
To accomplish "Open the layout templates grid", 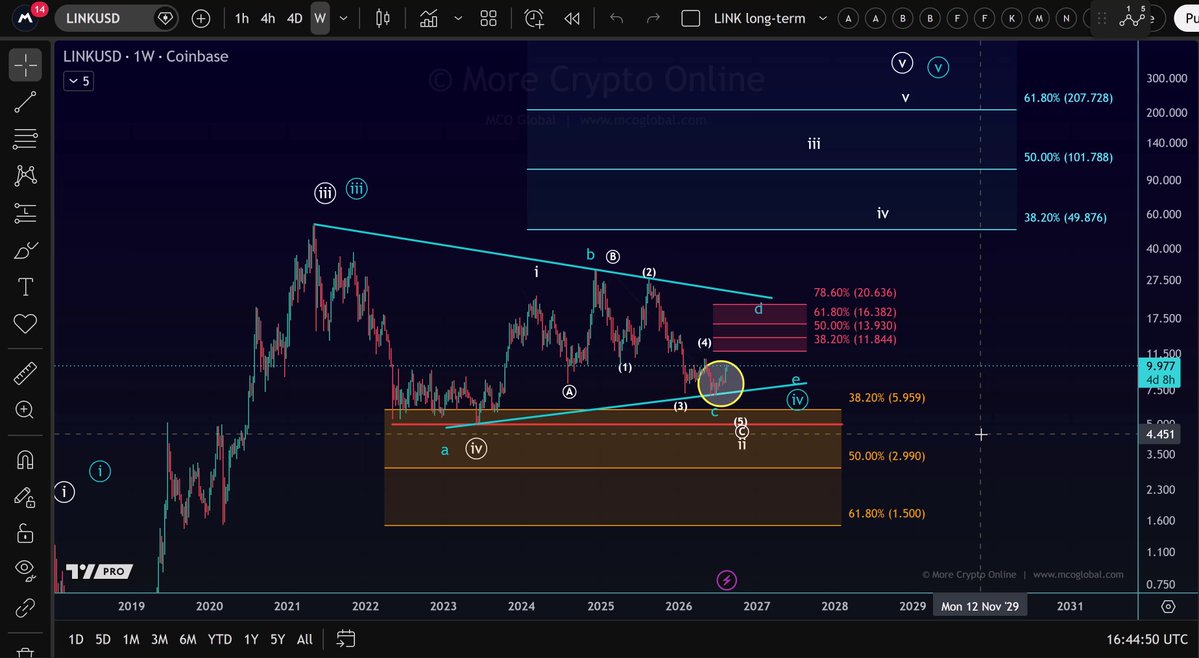I will 489,18.
